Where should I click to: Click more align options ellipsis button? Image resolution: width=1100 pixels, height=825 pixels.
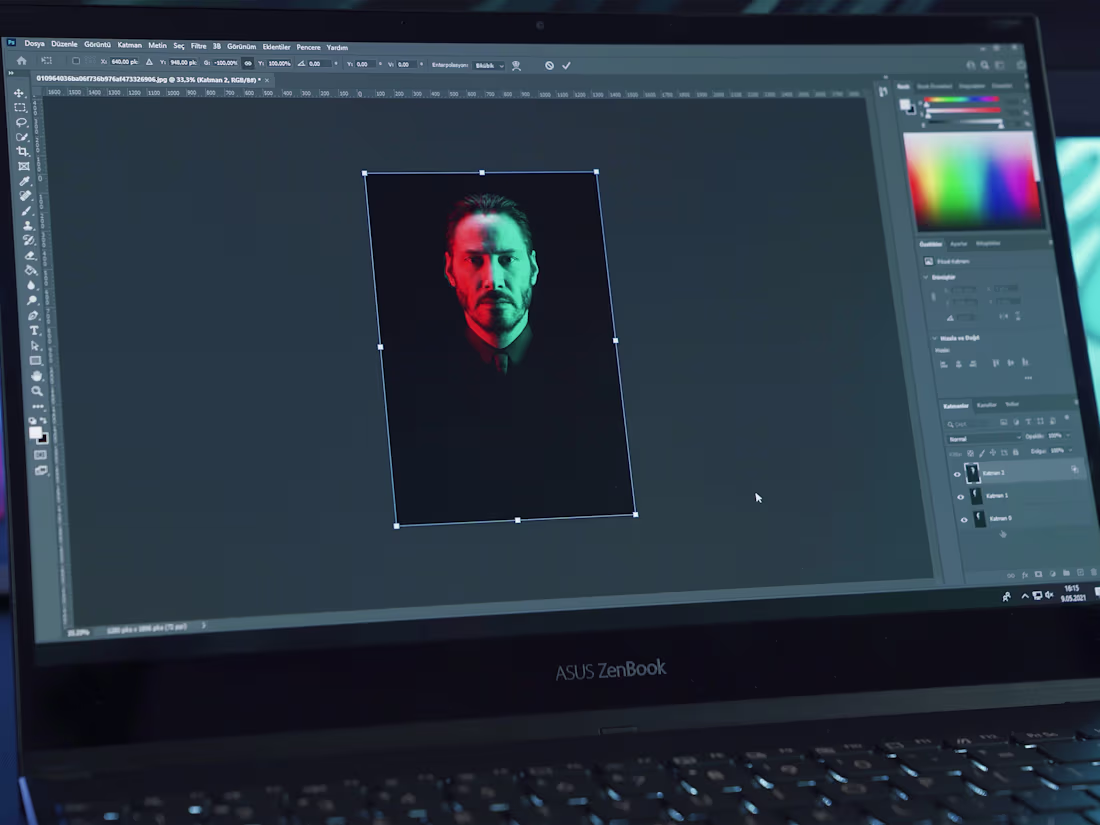[1028, 378]
